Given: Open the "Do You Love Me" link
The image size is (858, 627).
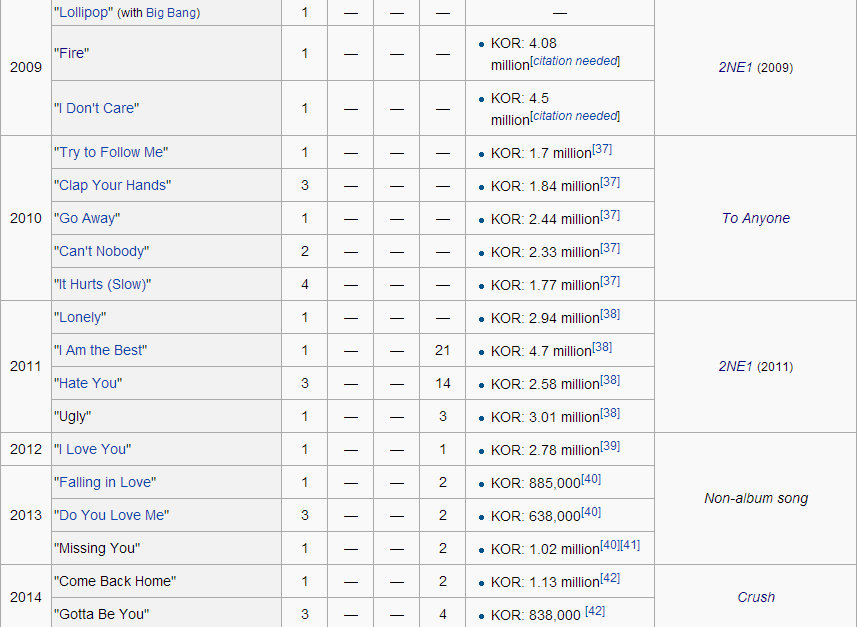Looking at the screenshot, I should 112,515.
